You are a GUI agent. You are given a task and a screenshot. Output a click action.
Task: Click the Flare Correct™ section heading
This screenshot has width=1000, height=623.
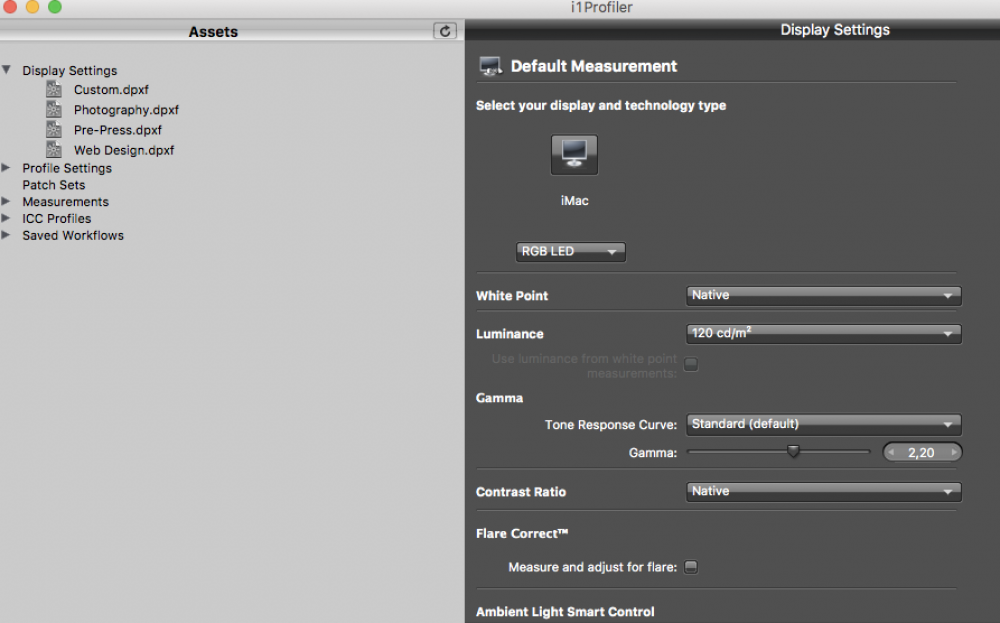point(522,533)
